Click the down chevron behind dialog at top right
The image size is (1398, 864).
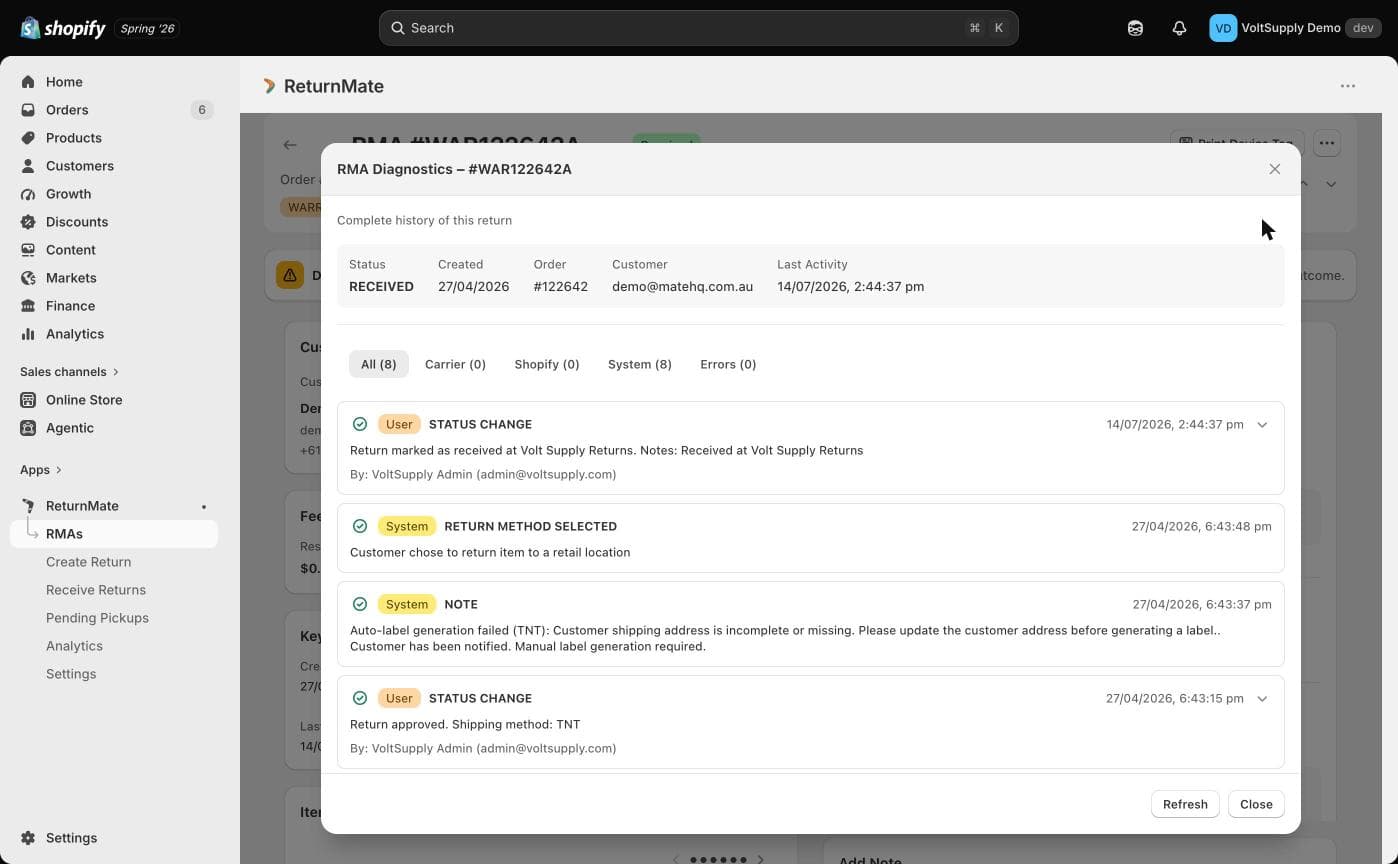(x=1331, y=184)
